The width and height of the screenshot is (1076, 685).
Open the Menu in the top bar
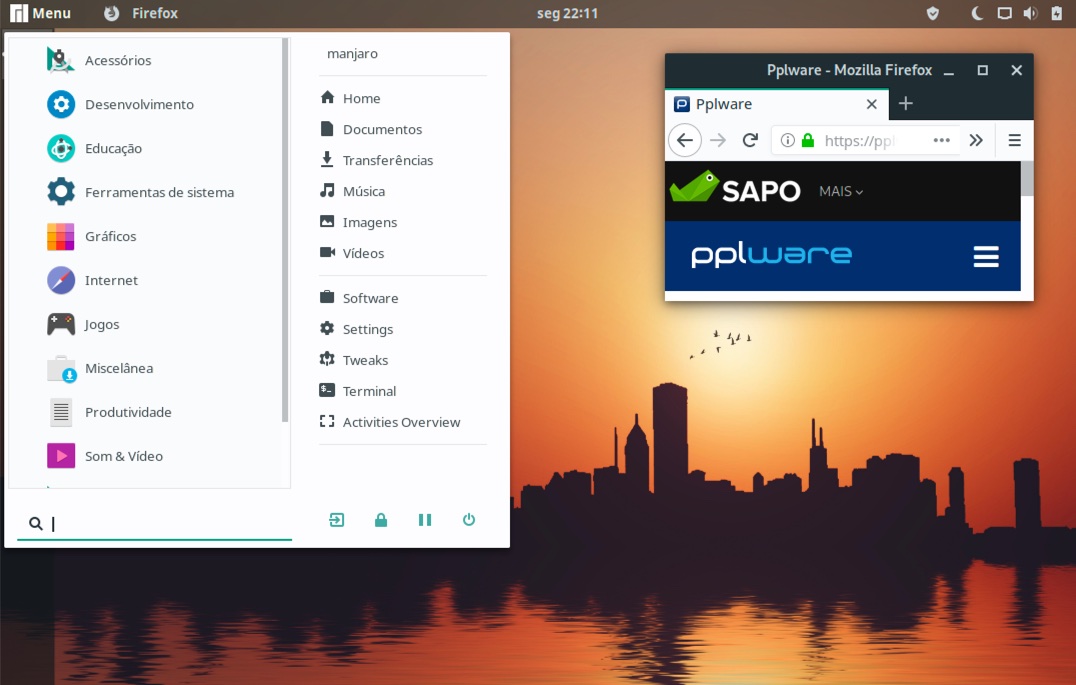(x=40, y=13)
